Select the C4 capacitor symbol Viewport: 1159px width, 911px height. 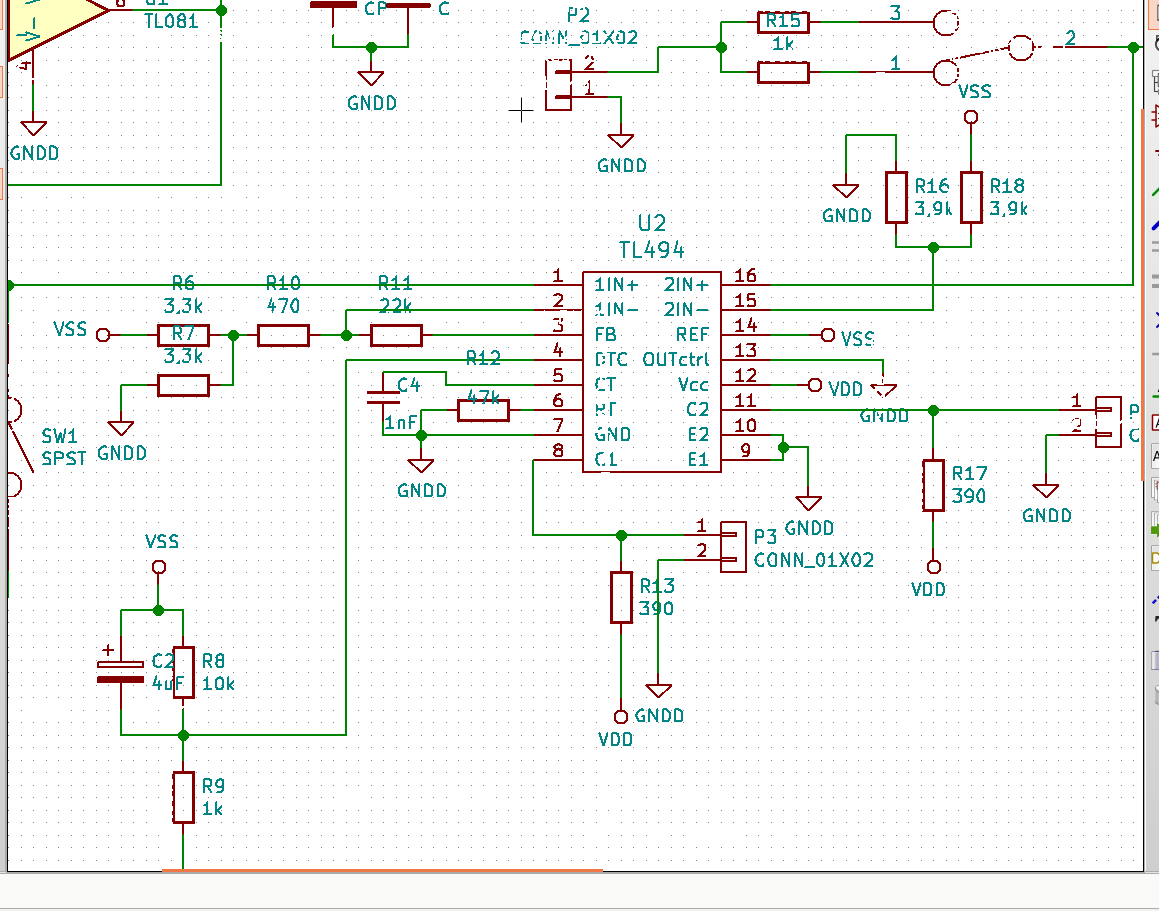pyautogui.click(x=383, y=398)
